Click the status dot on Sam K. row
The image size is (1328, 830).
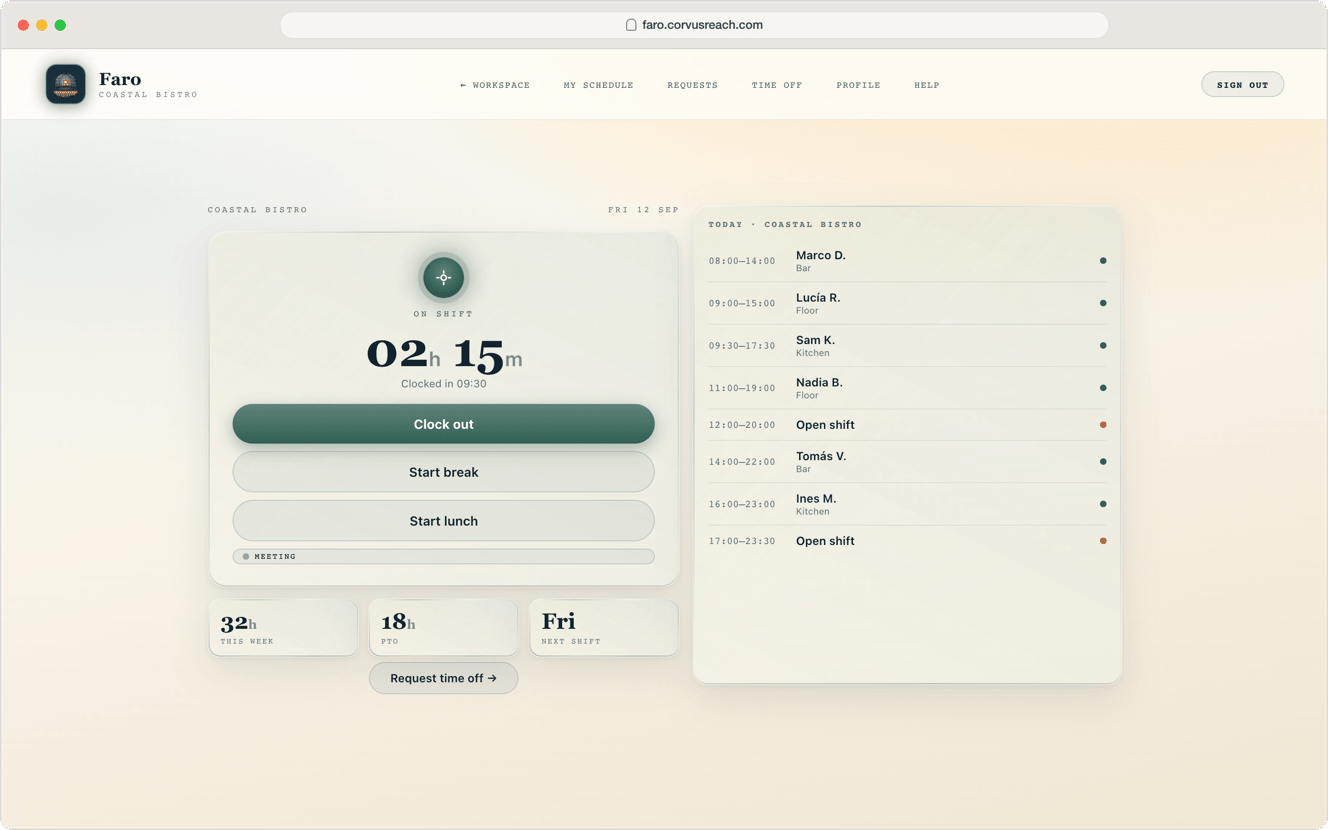coord(1103,346)
